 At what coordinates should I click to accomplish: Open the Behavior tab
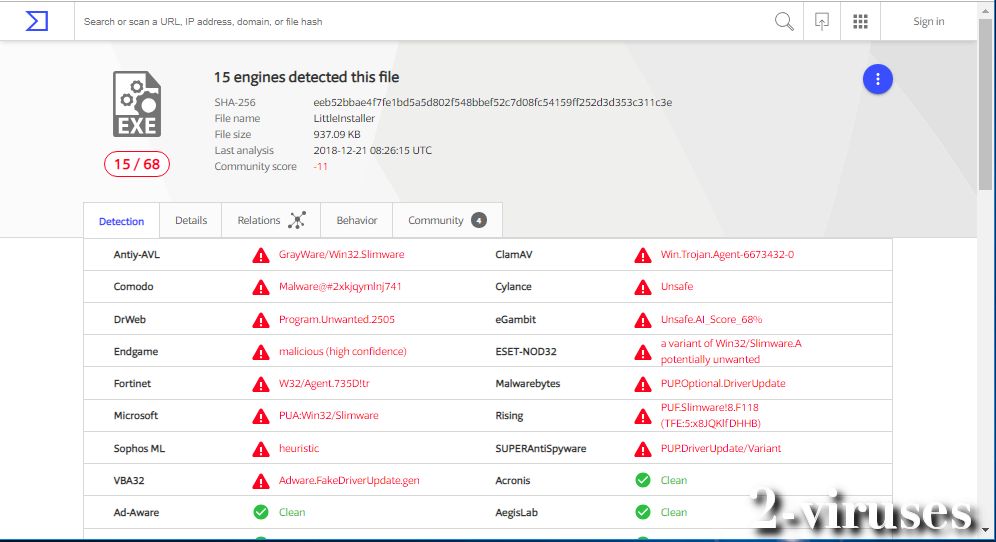tap(356, 220)
